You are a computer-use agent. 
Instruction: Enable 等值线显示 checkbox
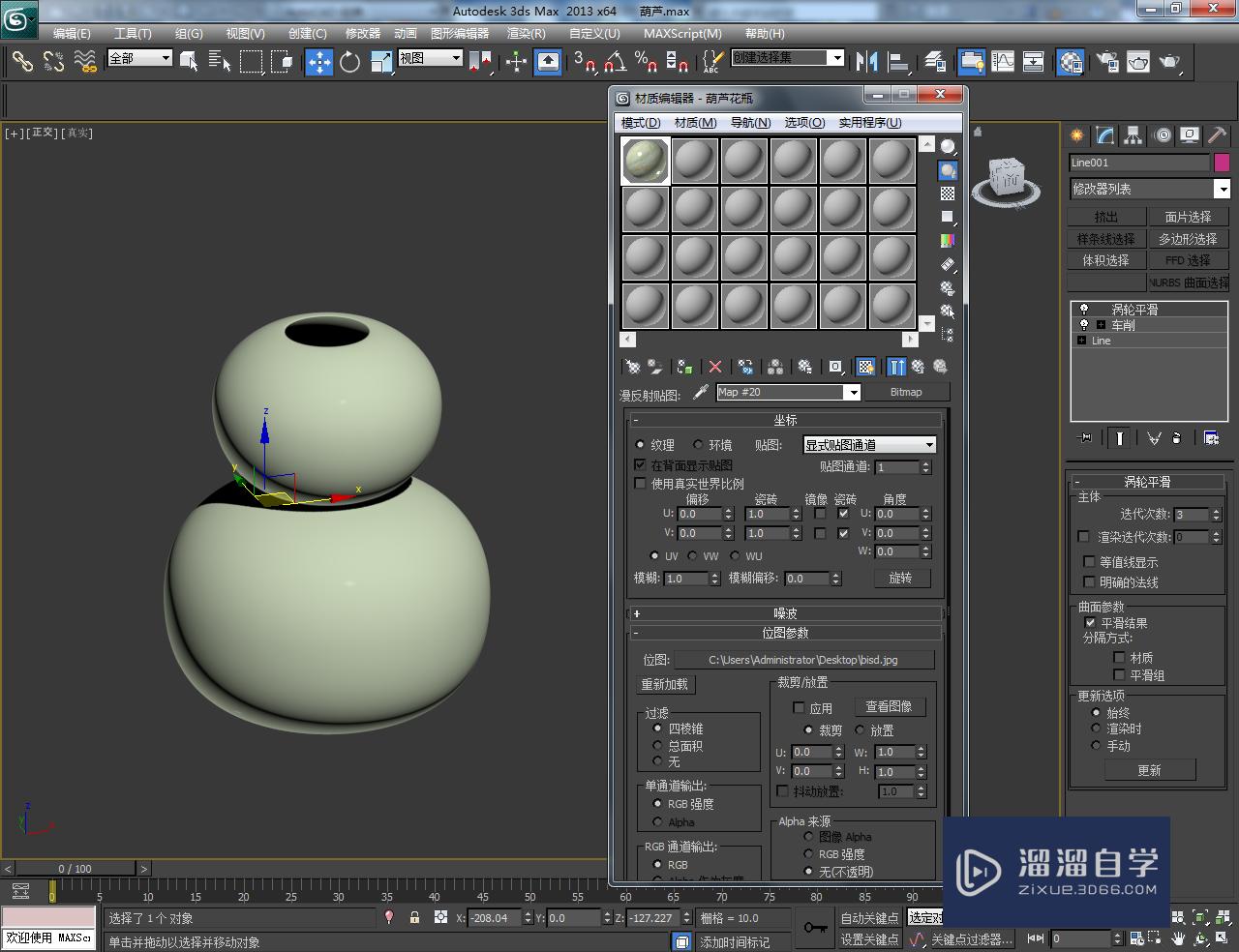click(x=1089, y=562)
